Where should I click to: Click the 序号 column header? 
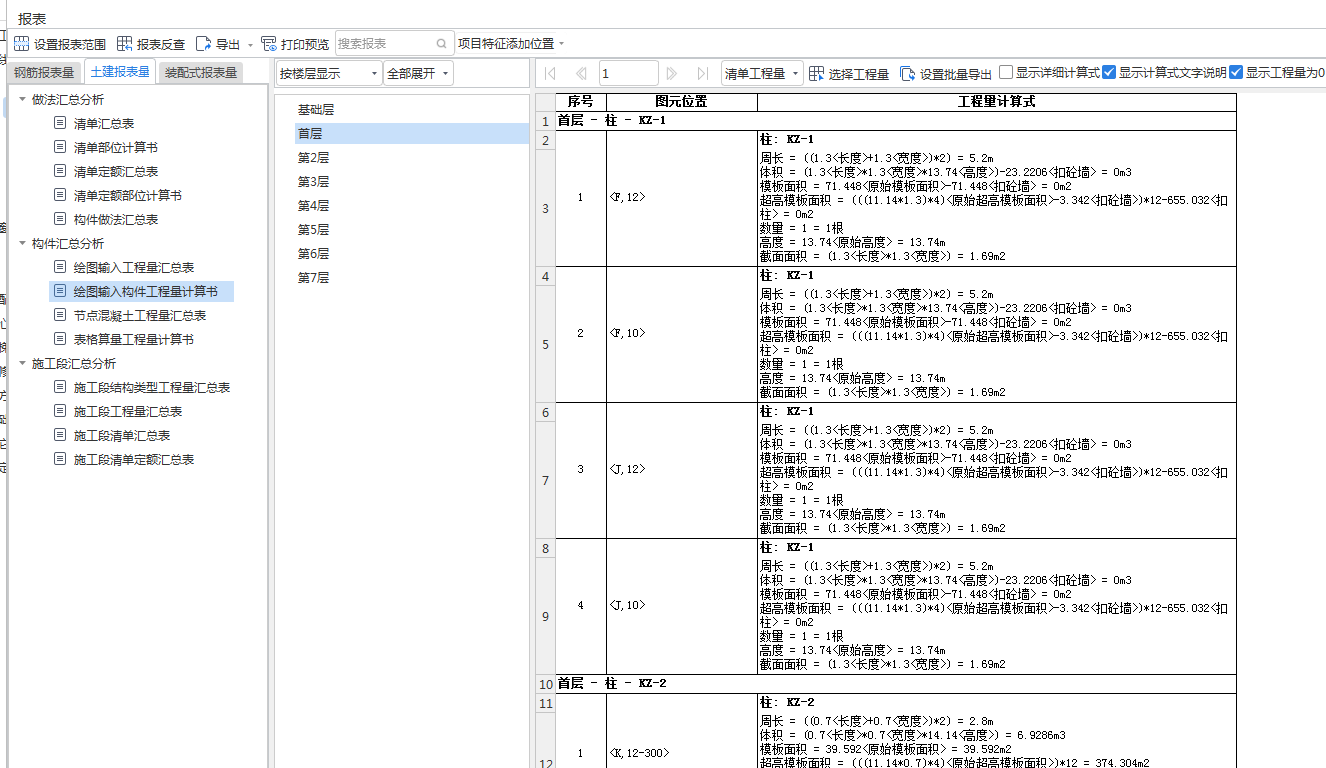click(x=581, y=102)
